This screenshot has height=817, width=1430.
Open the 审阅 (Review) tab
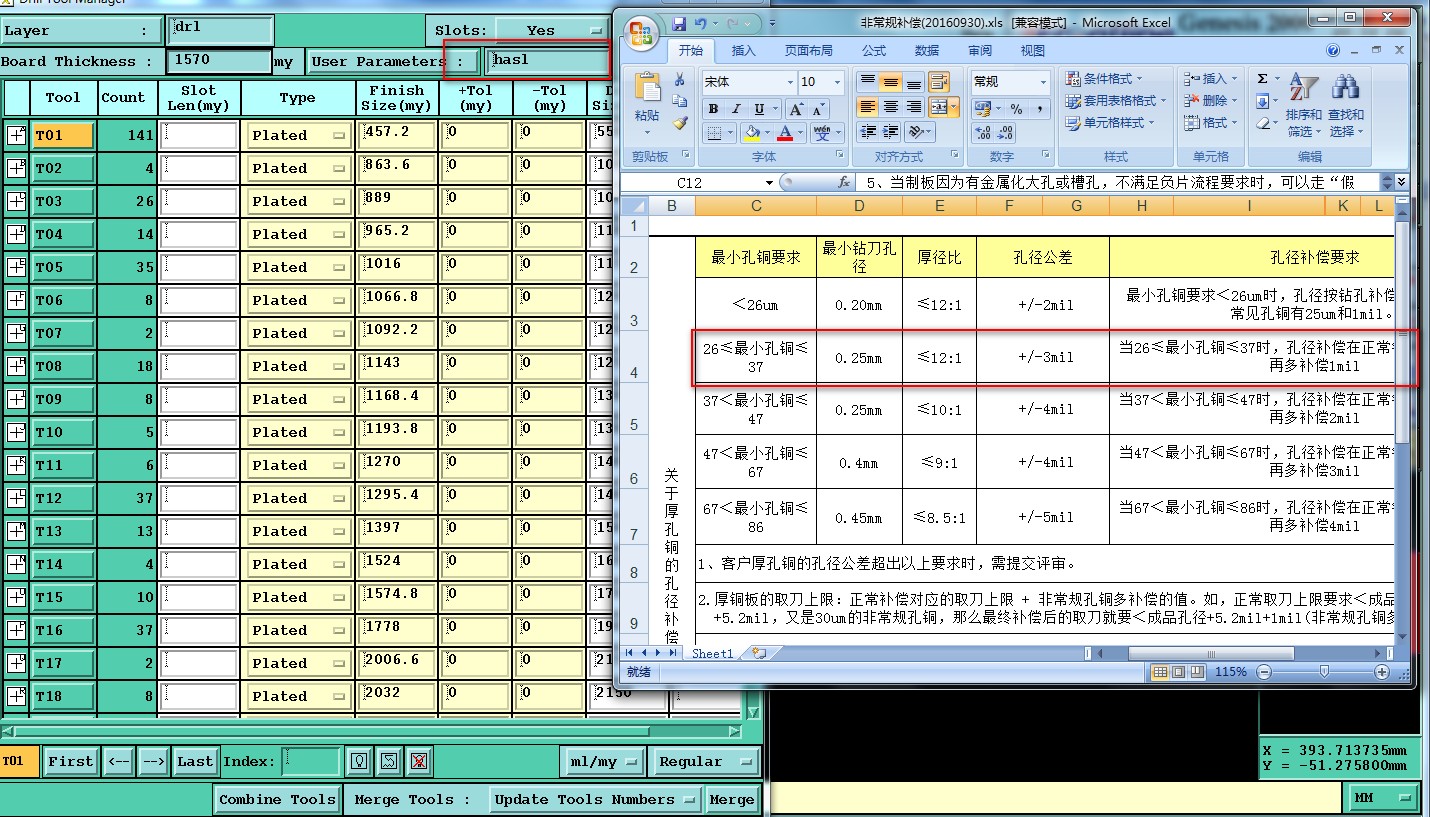[980, 50]
